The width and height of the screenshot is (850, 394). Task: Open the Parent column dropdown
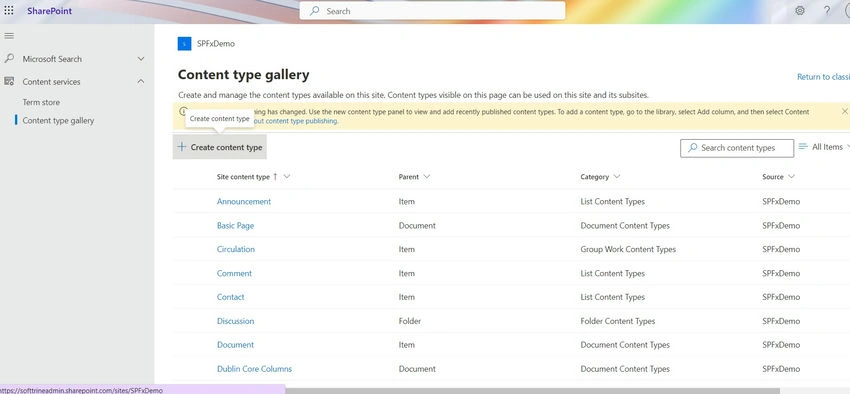point(427,177)
